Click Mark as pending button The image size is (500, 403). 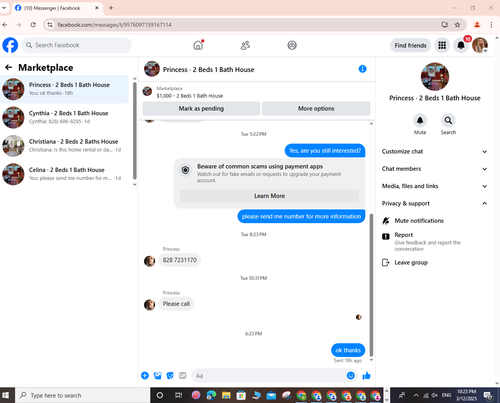tap(201, 109)
